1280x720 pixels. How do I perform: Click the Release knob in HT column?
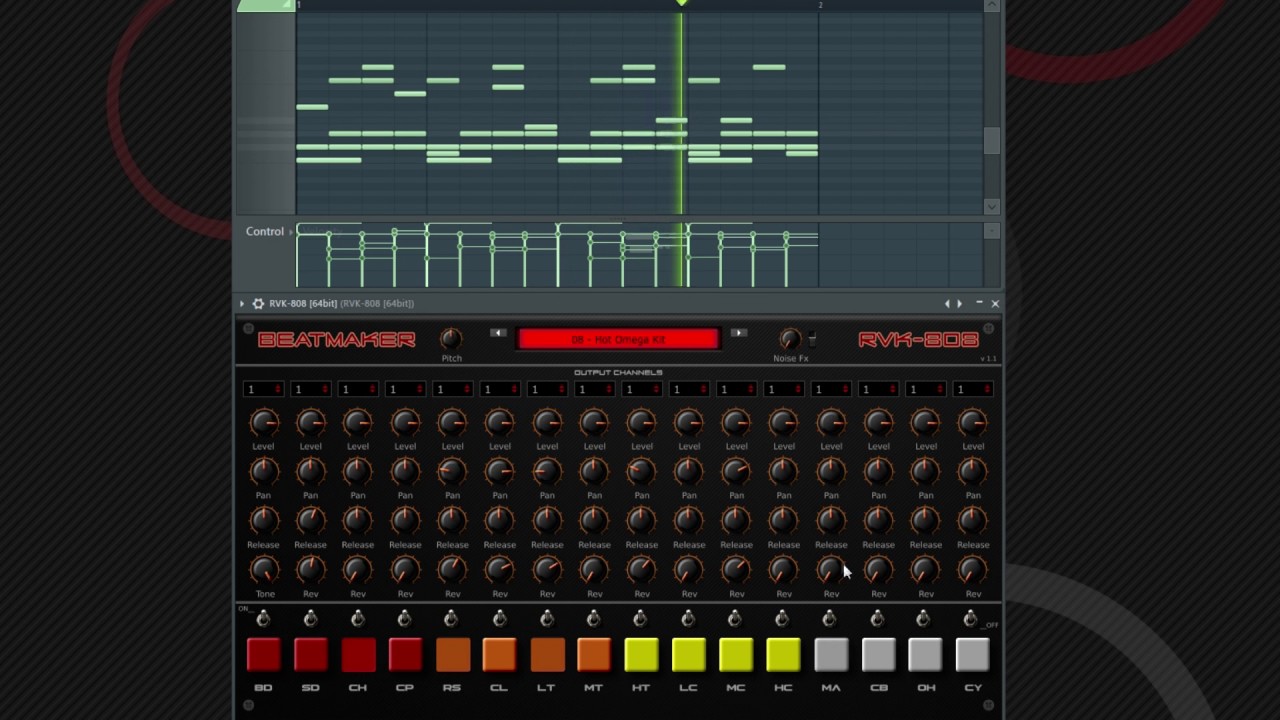[641, 520]
